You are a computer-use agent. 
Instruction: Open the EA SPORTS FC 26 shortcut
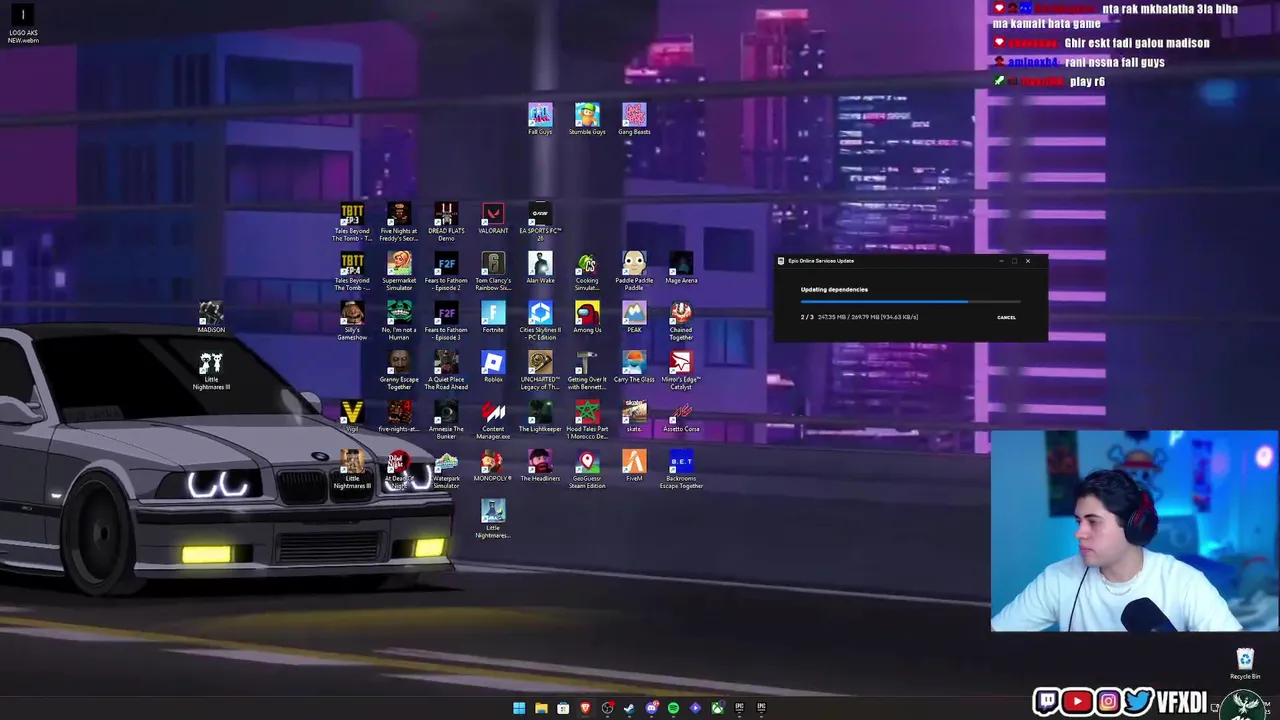click(540, 221)
